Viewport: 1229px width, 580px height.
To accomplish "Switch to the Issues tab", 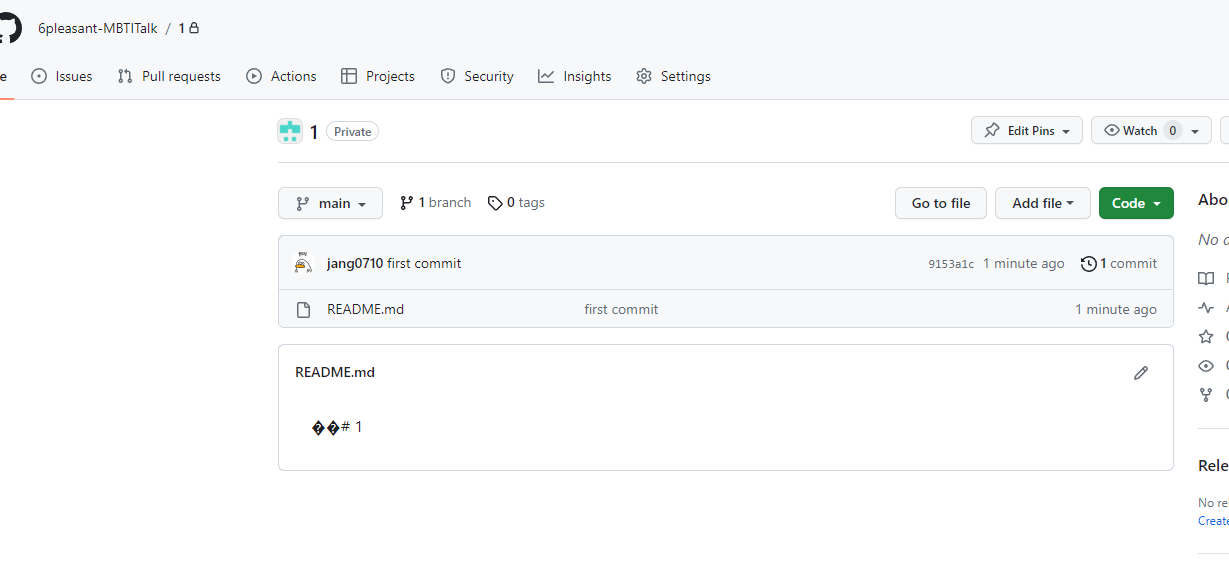I will (62, 76).
